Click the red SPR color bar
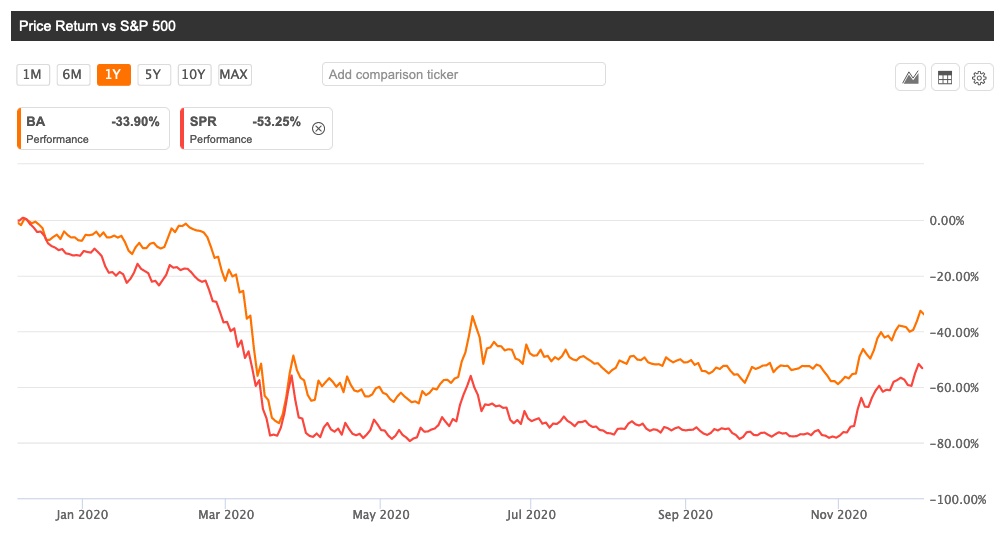Screen dimensions: 1003x547 click(x=182, y=129)
